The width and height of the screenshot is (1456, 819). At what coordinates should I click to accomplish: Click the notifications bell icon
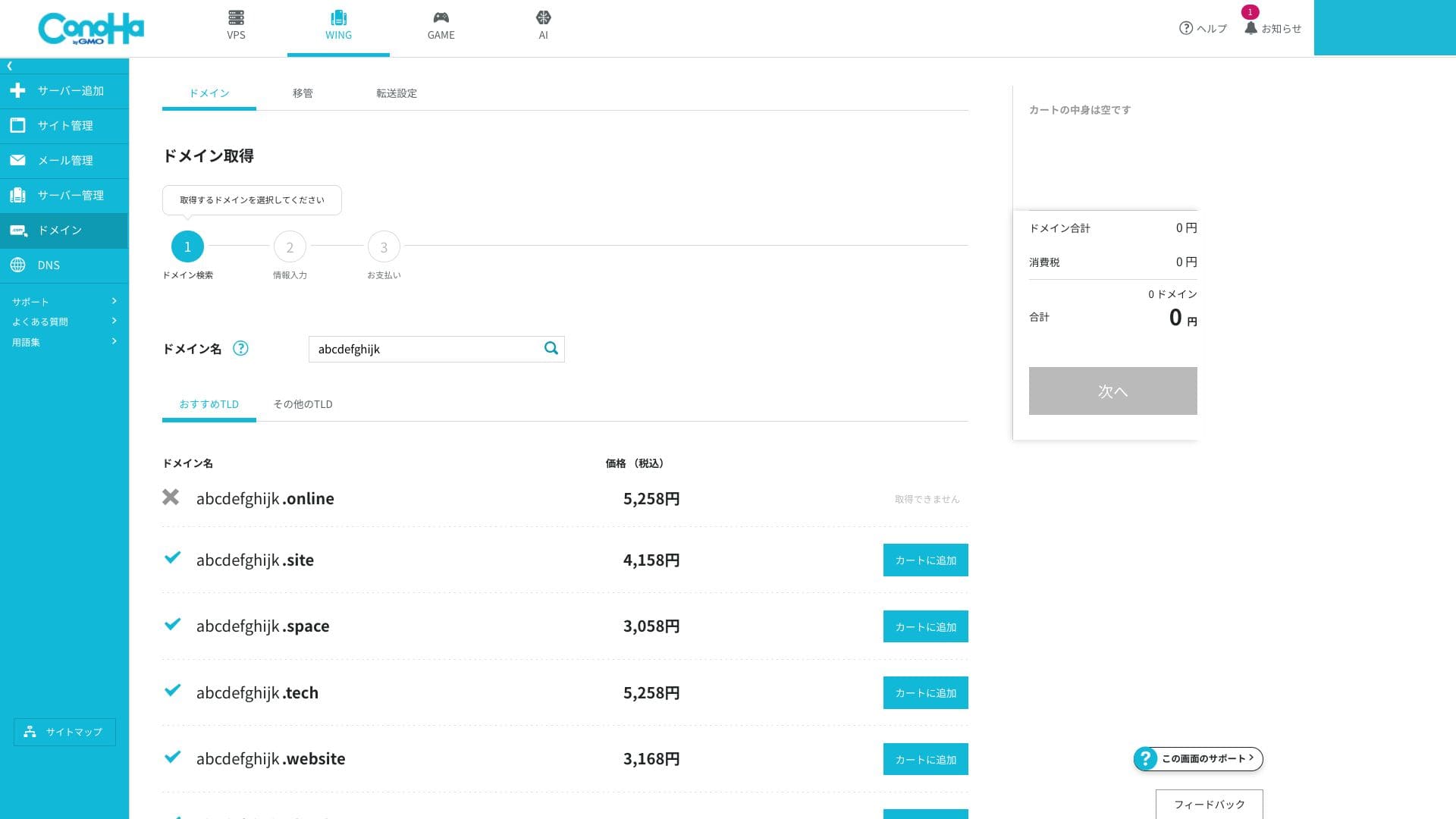1250,28
